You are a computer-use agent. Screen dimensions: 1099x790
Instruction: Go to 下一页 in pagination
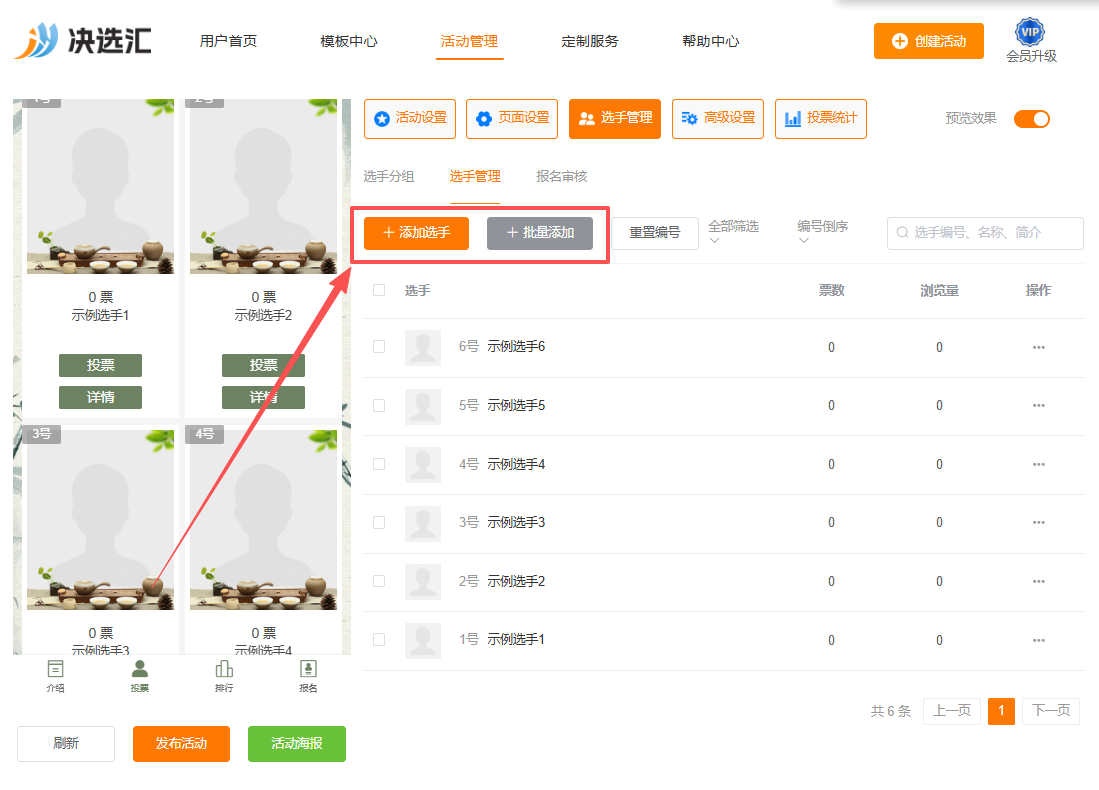(x=1051, y=711)
